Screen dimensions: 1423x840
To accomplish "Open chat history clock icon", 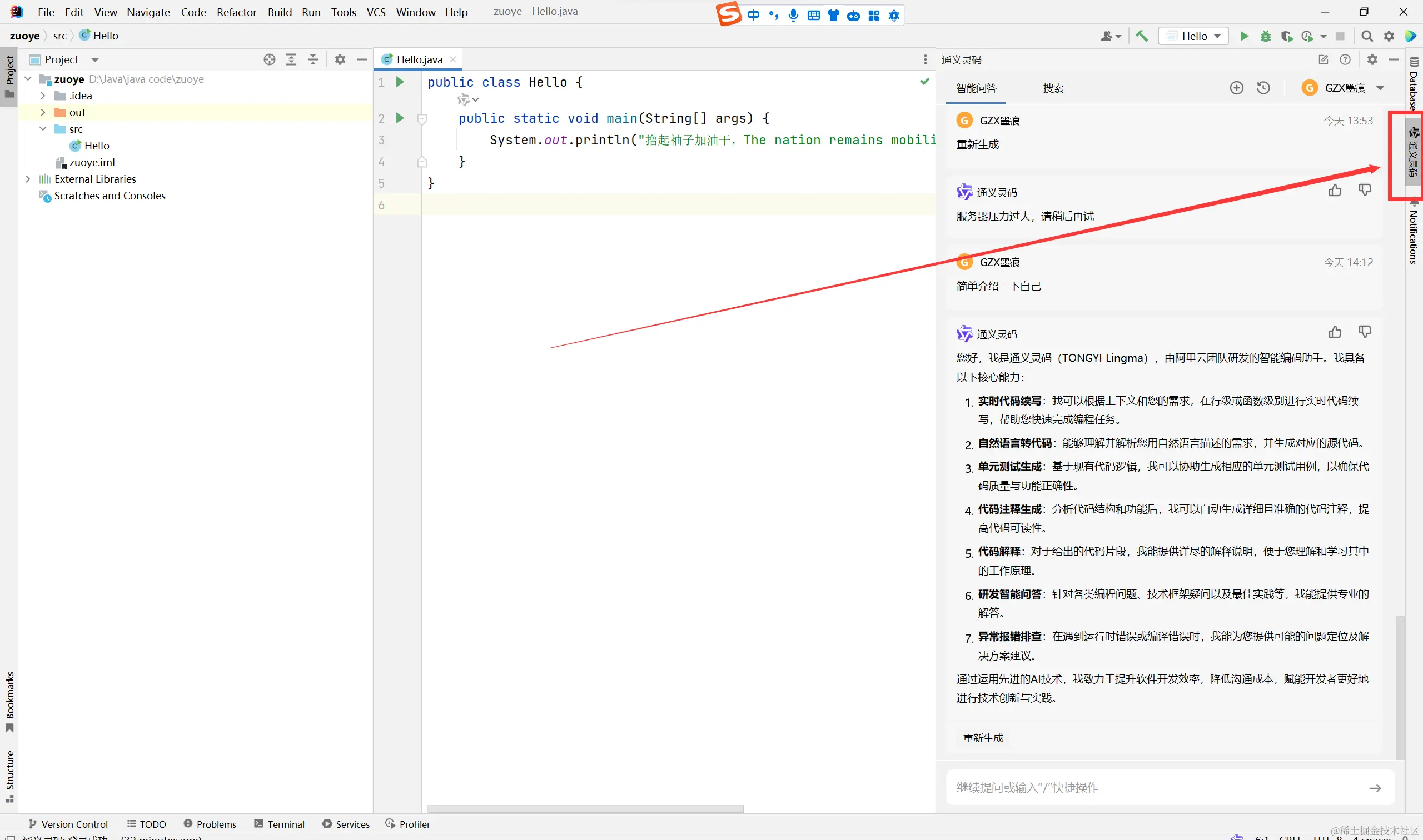I will pos(1263,88).
